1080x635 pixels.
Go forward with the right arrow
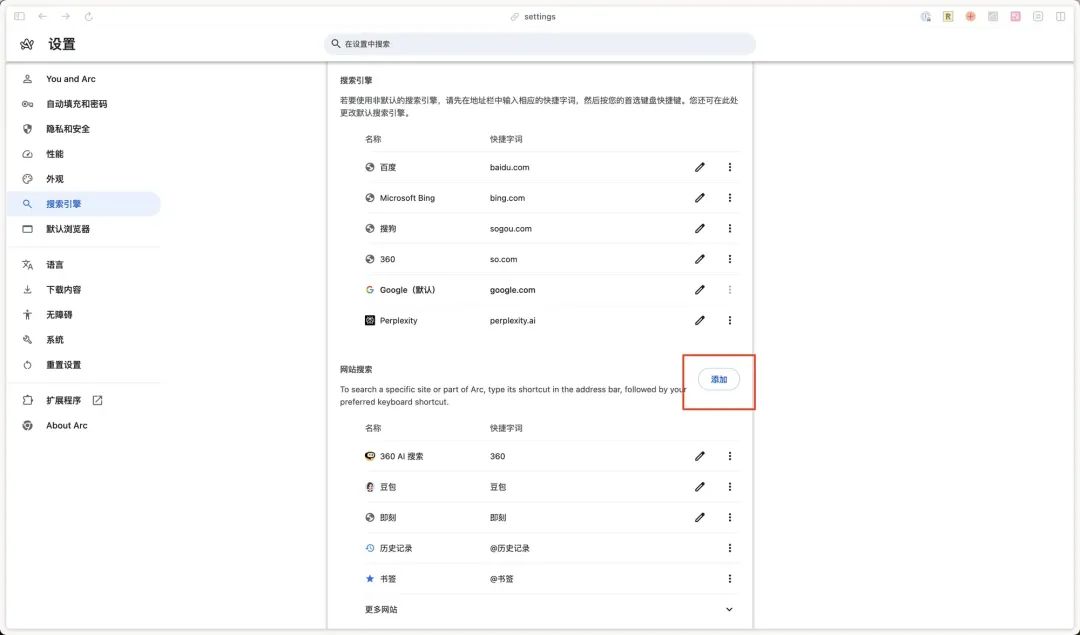[65, 16]
